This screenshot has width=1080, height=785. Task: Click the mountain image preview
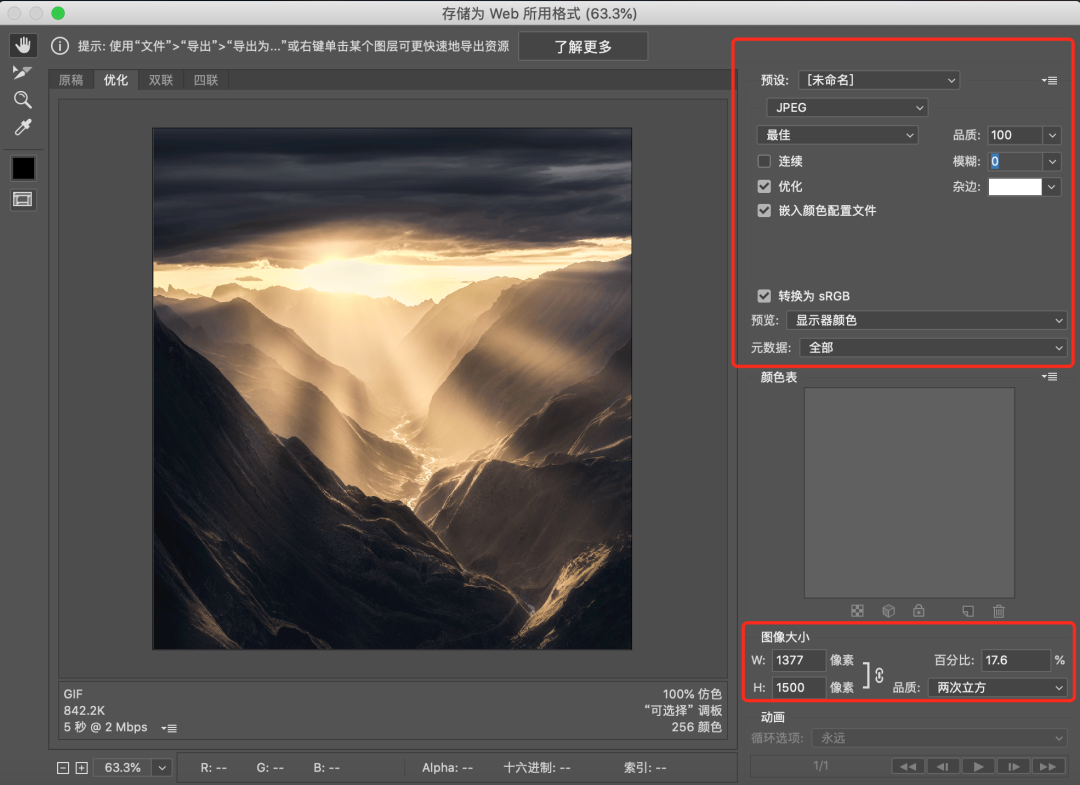[392, 388]
